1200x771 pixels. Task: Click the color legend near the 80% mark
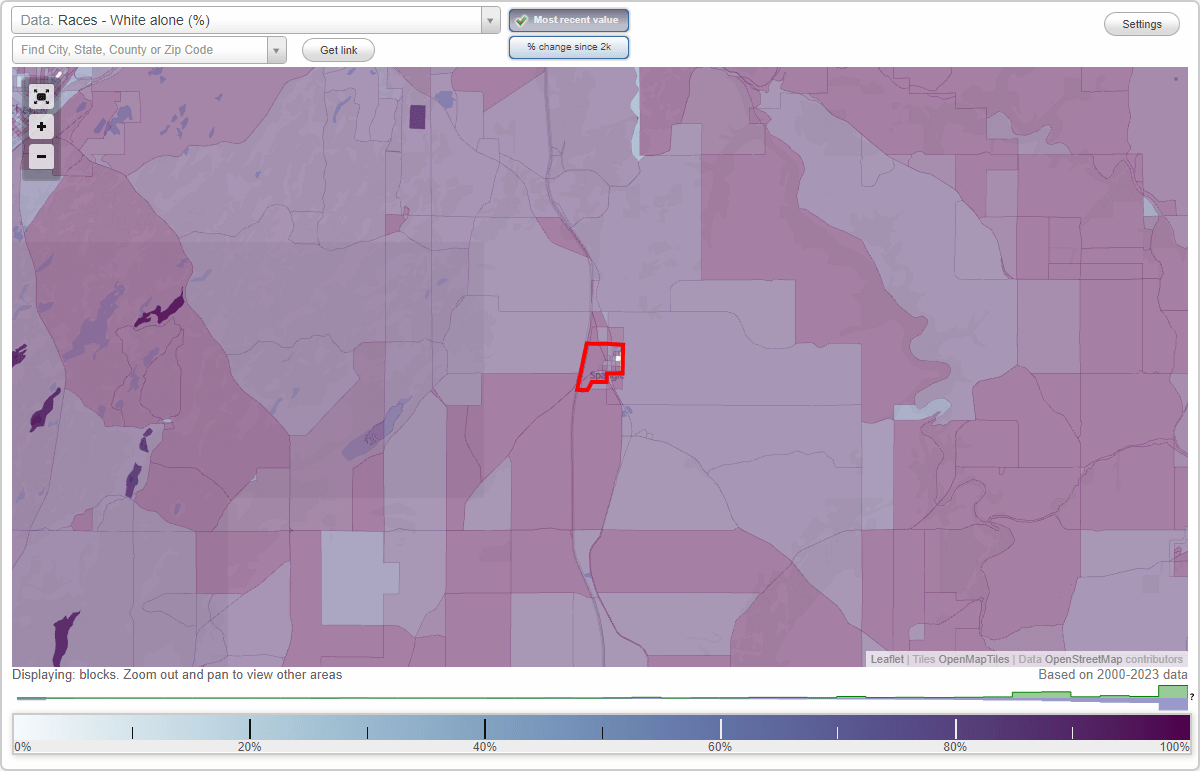(x=955, y=727)
